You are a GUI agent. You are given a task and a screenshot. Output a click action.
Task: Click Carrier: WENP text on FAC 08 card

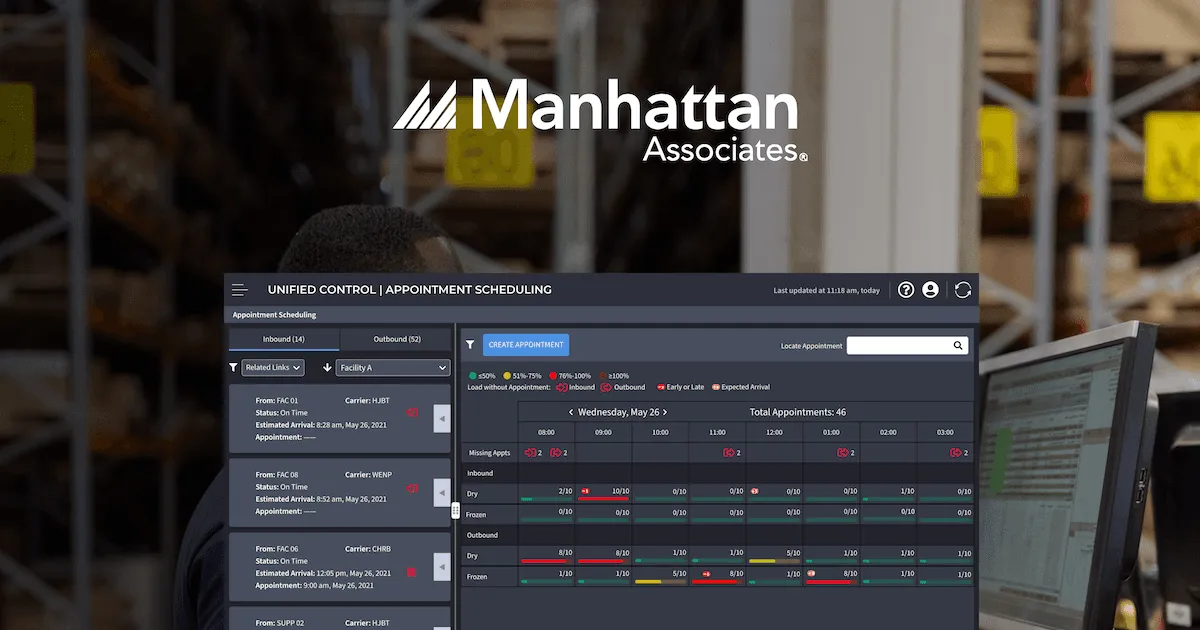pos(367,475)
